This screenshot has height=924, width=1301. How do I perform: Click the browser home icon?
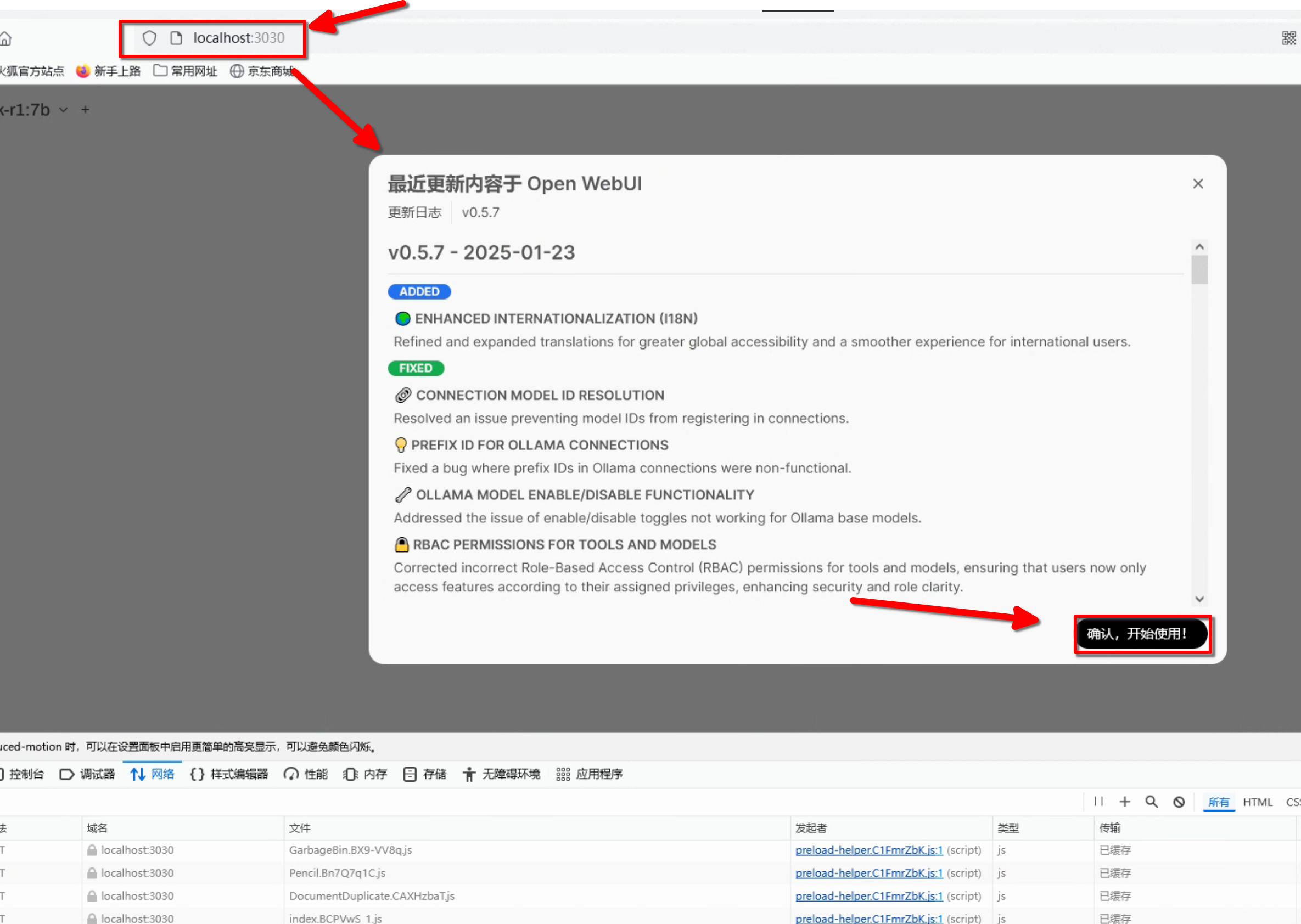[5, 39]
